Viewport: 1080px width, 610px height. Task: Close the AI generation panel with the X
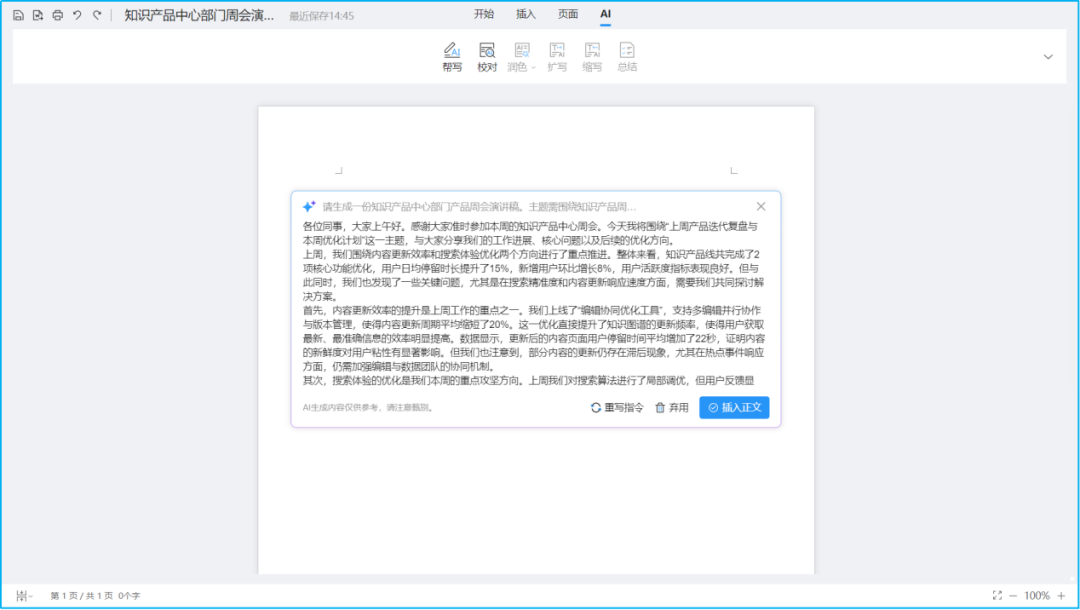click(x=760, y=206)
